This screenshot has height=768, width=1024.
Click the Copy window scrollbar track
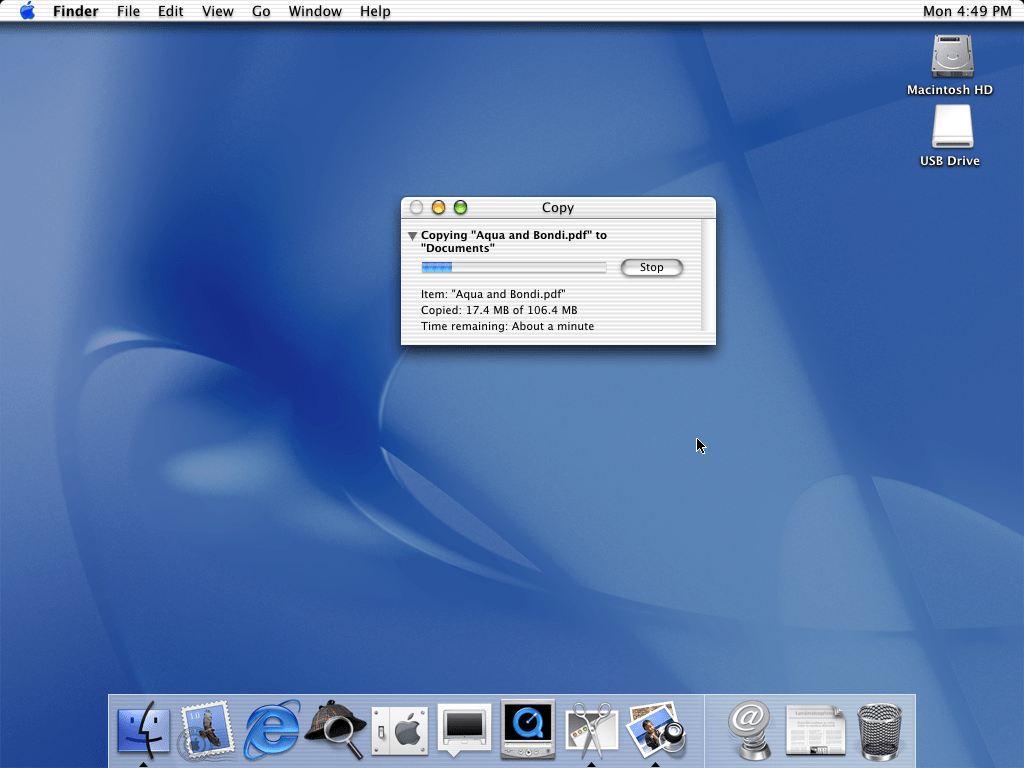[x=709, y=275]
